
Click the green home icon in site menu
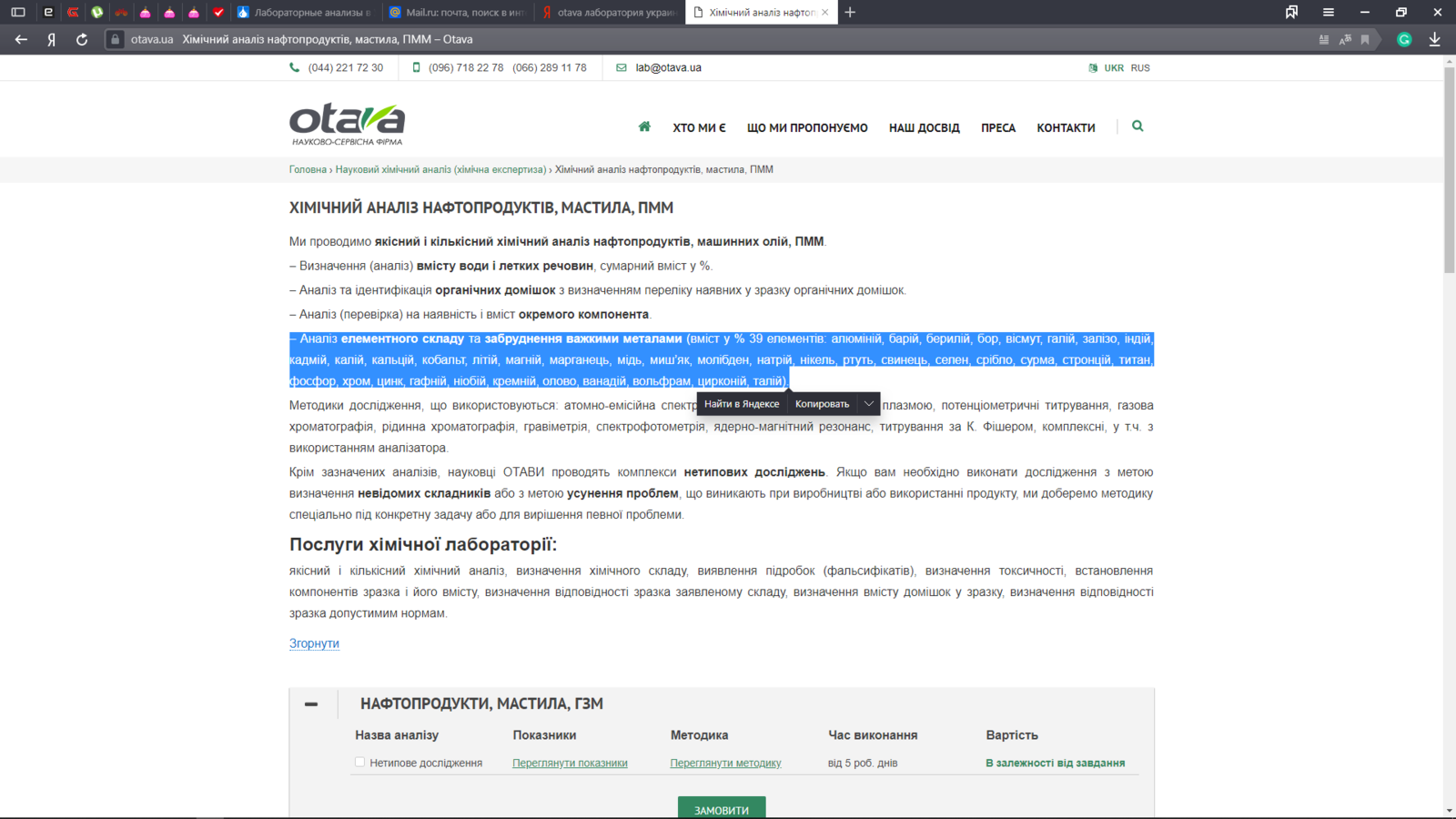644,126
